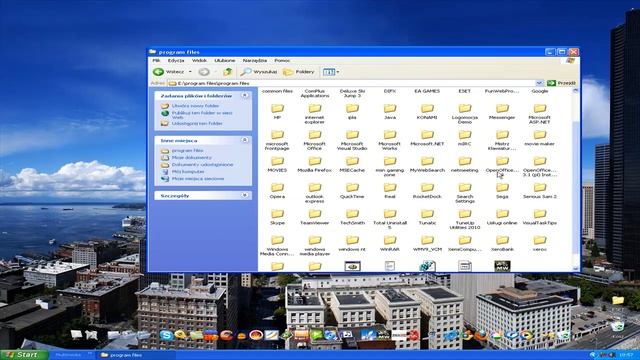
Task: Select the QuickTime folder icon
Action: click(352, 187)
